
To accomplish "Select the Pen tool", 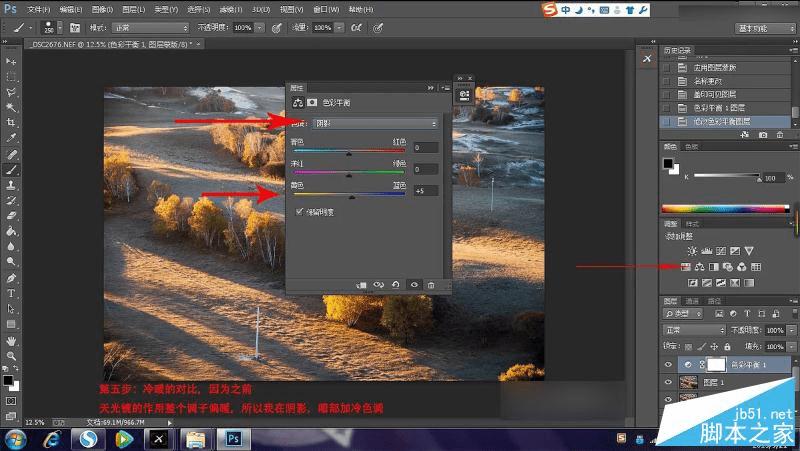I will (11, 278).
